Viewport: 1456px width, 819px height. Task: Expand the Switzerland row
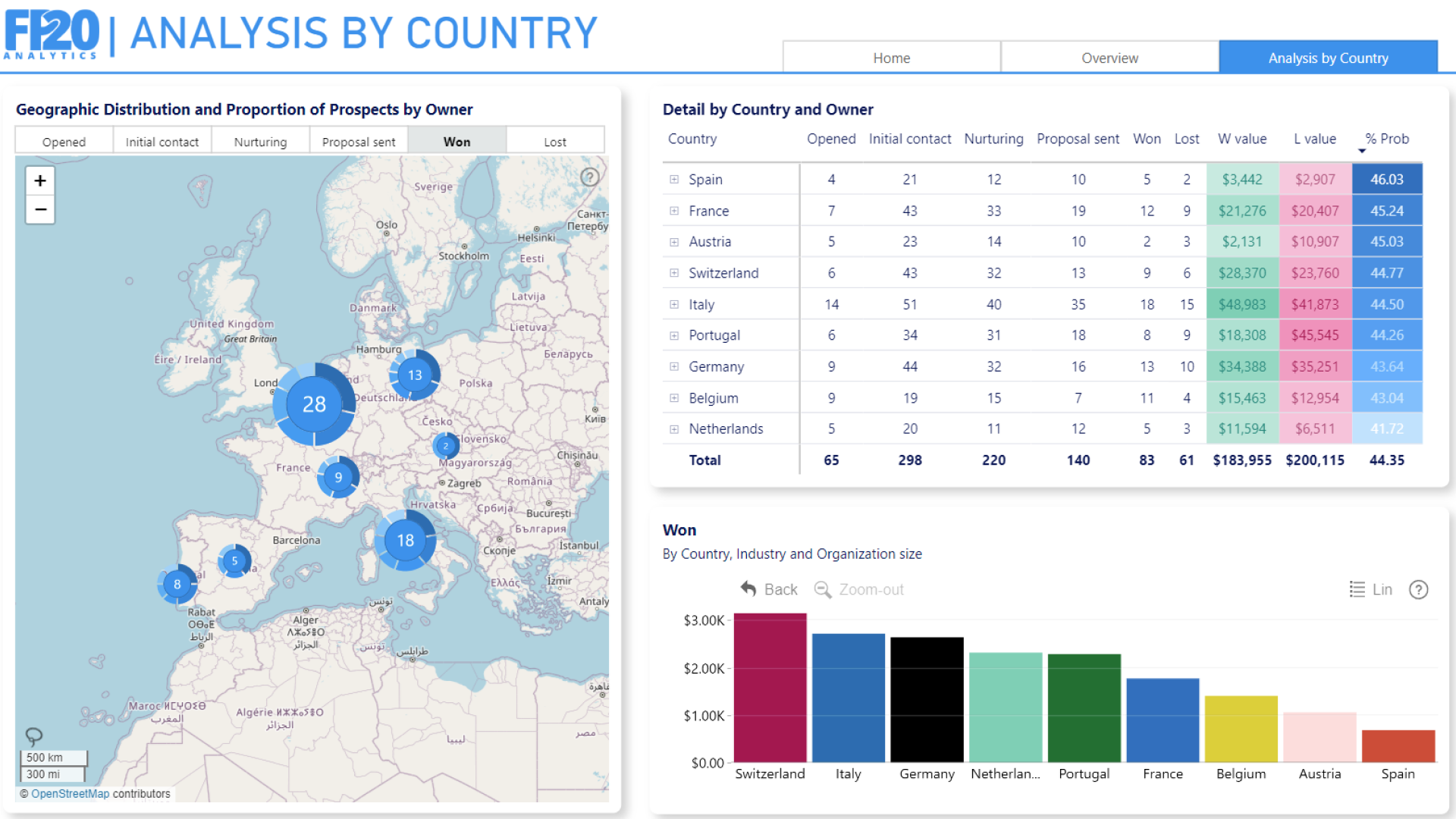point(674,273)
